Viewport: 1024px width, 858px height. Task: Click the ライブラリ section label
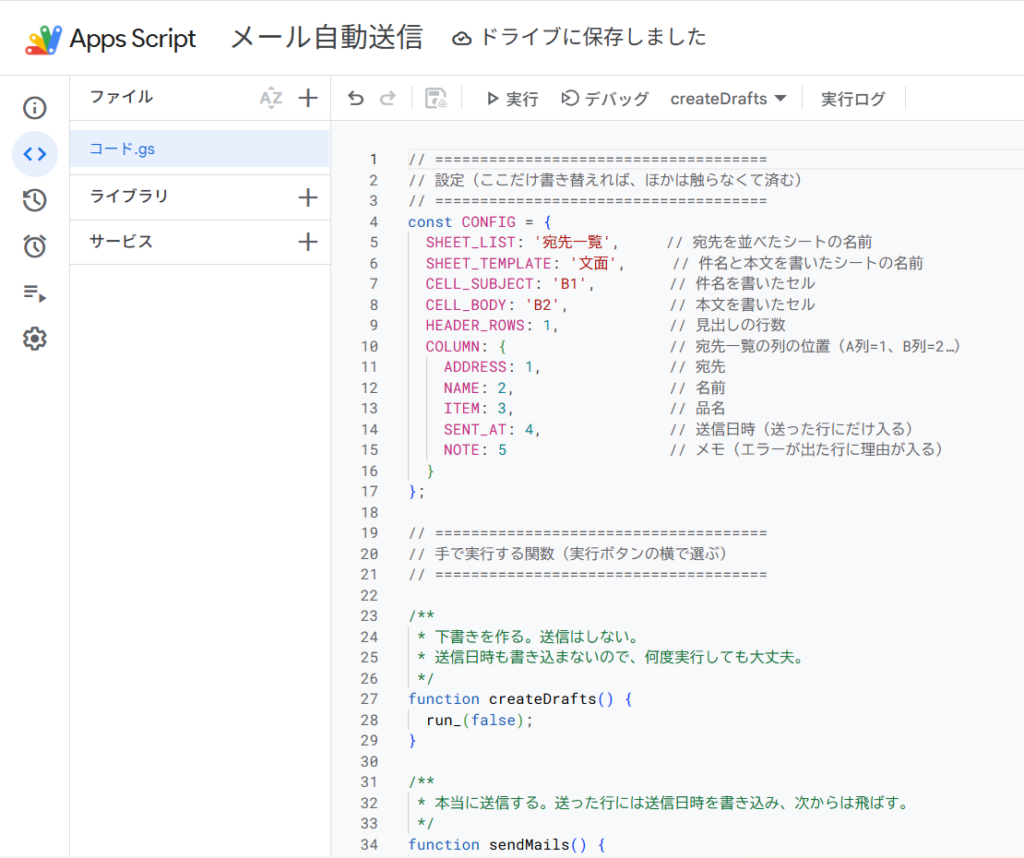[129, 197]
